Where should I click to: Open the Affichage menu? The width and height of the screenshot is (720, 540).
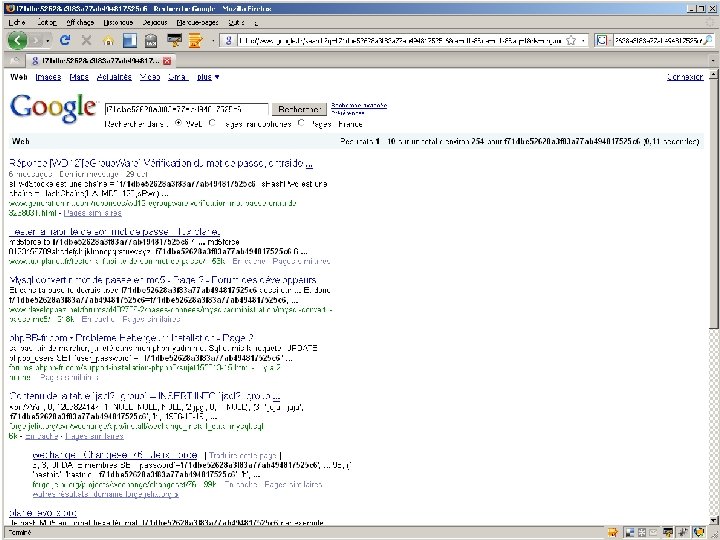(80, 22)
